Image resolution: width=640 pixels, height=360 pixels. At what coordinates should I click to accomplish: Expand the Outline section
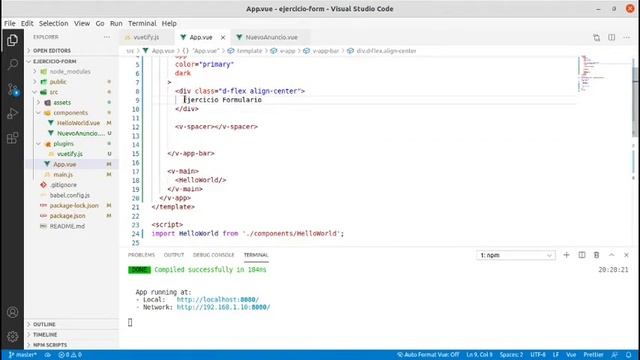click(x=44, y=324)
